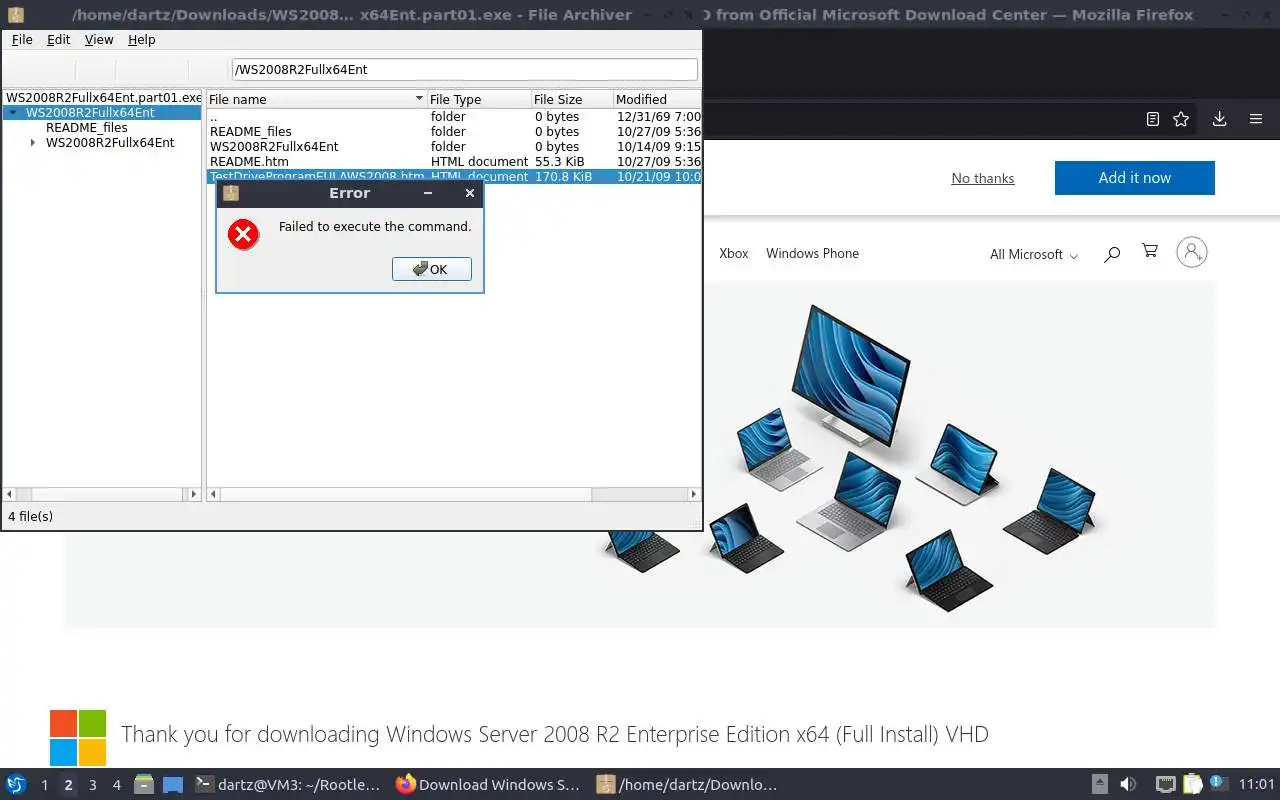1280x800 pixels.
Task: Collapse the selected WS2008R2Fullx64Ent tree node
Action: click(13, 113)
